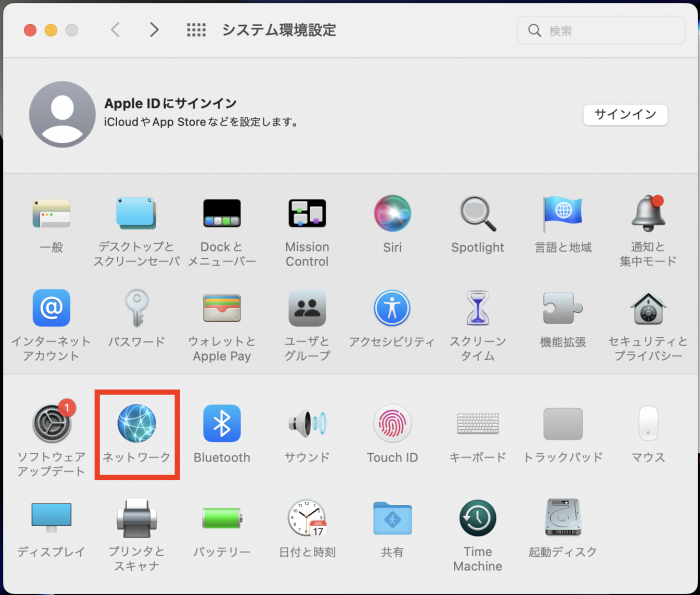Click the Apple ID user avatar

click(62, 114)
